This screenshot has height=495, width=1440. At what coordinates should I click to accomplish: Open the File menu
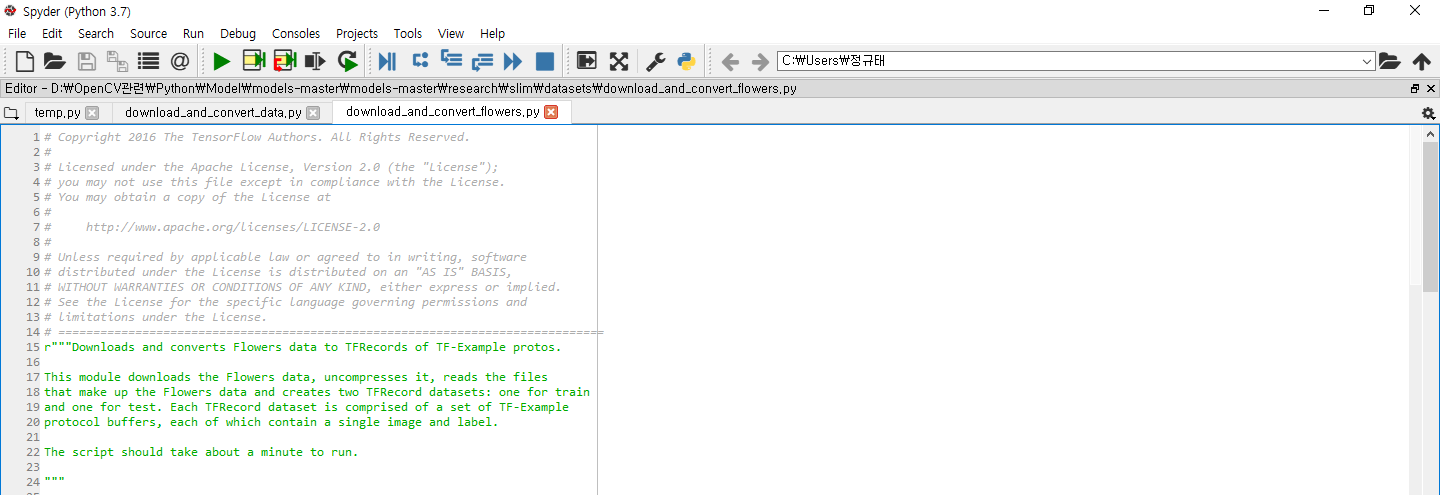click(x=17, y=33)
